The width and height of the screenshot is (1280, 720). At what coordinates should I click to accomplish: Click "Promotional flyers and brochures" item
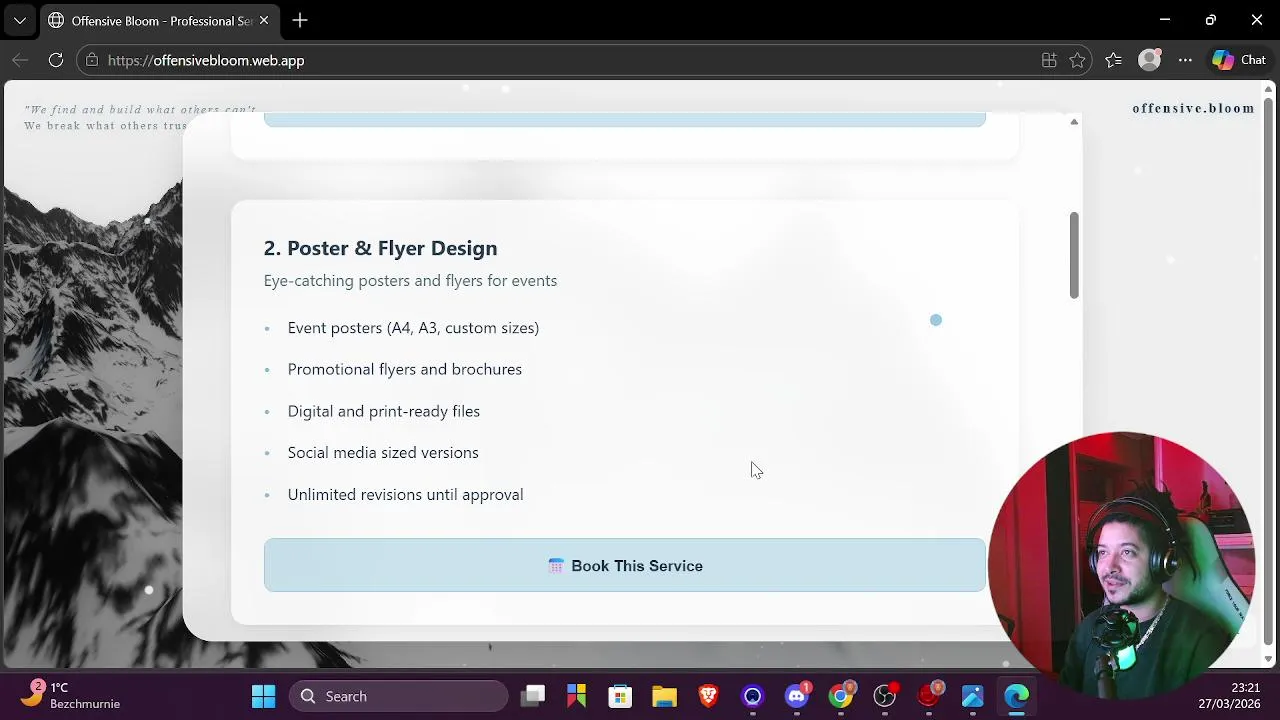click(x=405, y=369)
